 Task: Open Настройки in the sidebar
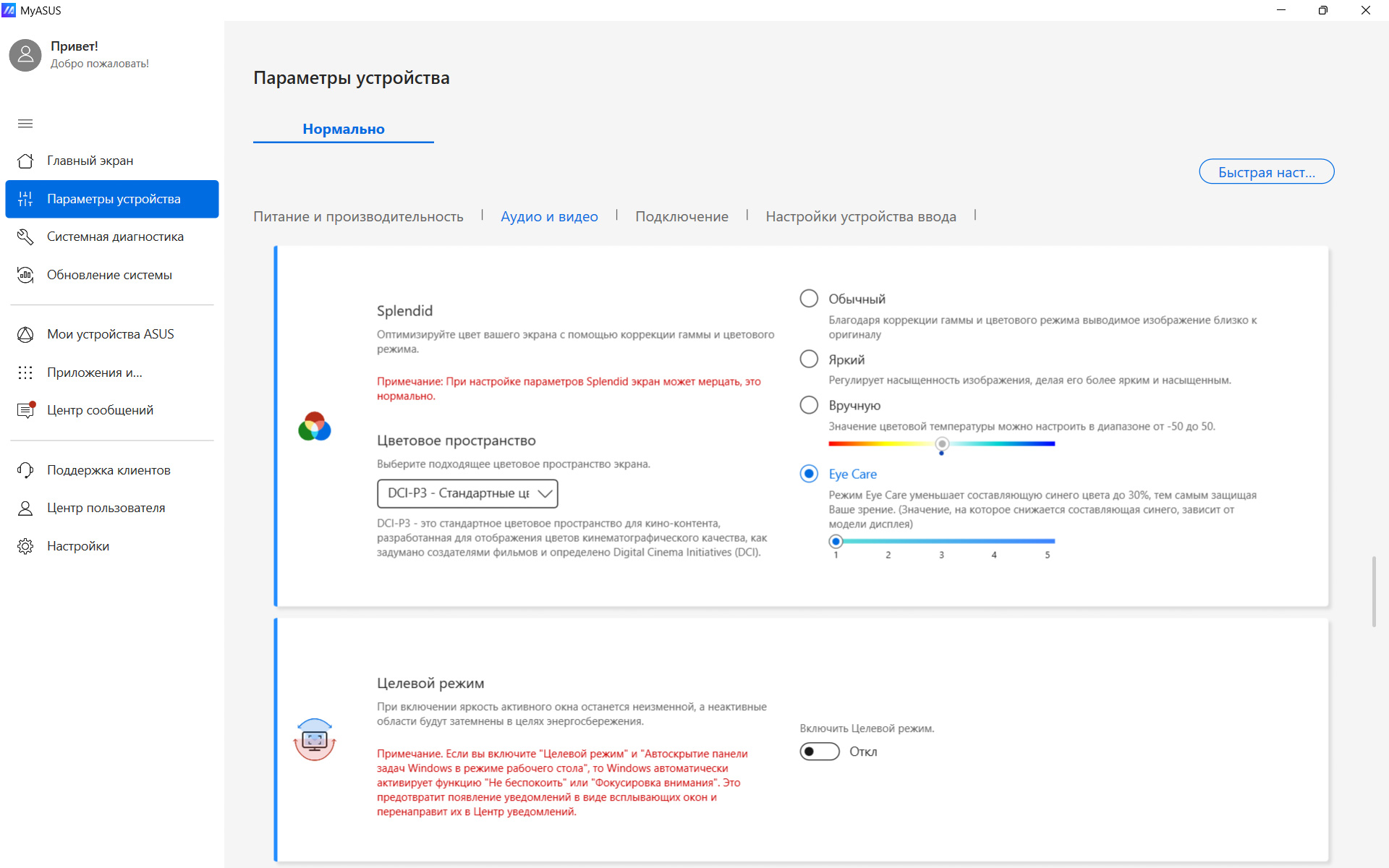pos(112,546)
